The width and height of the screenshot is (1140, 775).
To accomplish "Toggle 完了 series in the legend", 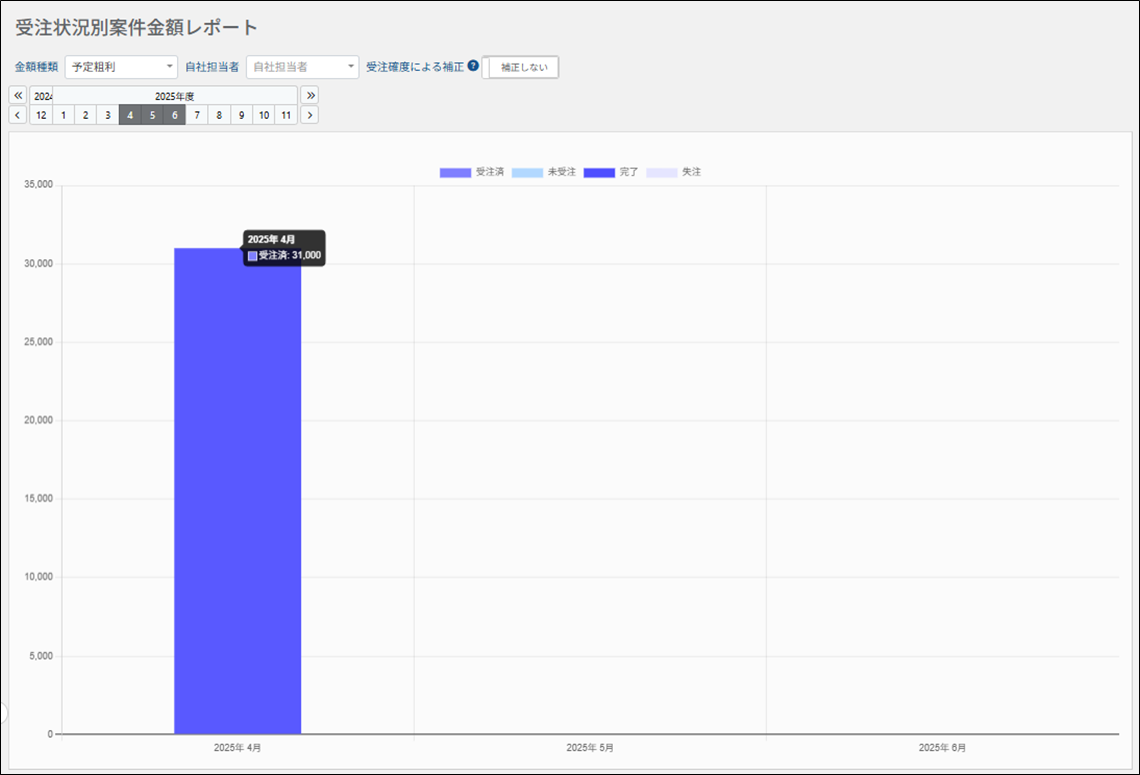I will (599, 173).
